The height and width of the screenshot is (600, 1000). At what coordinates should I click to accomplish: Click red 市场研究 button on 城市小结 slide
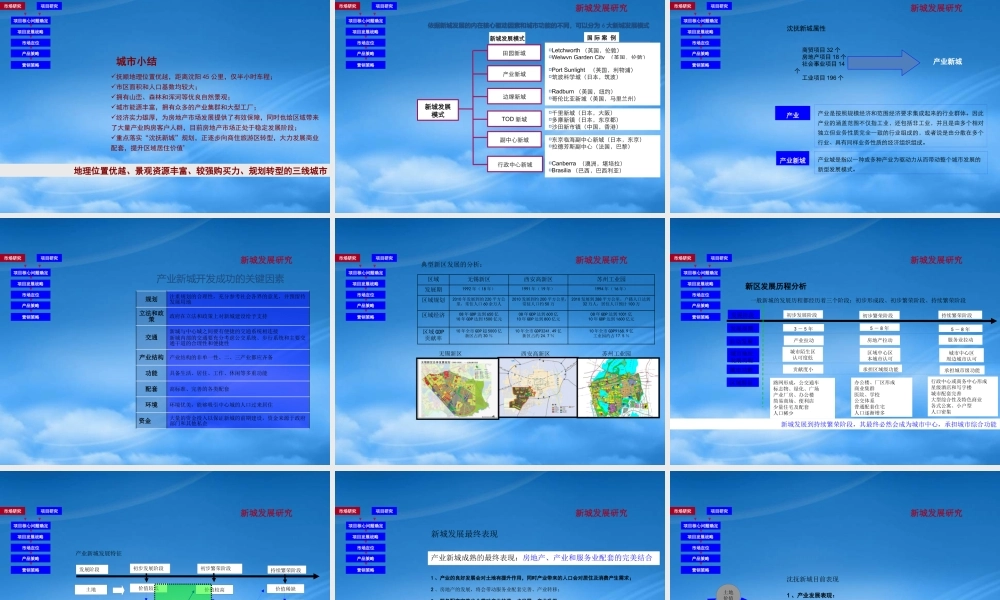[x=13, y=6]
